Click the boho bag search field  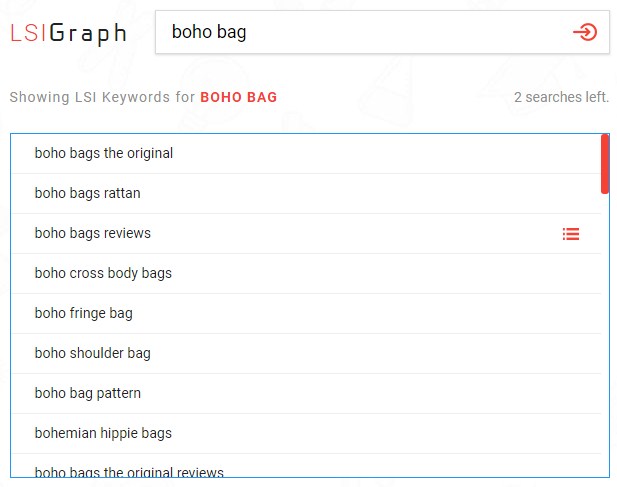(x=360, y=32)
